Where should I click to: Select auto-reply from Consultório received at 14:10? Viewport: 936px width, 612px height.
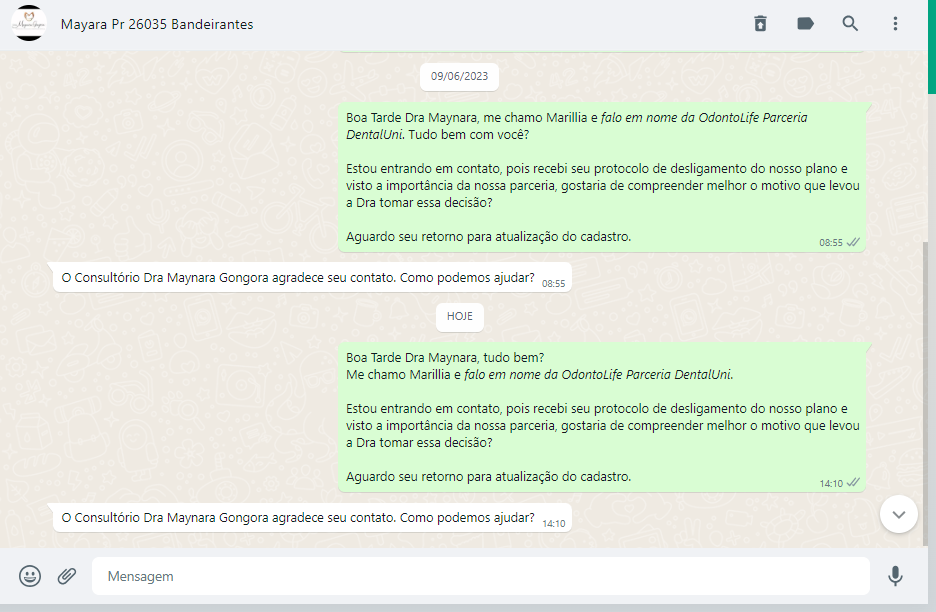coord(312,518)
